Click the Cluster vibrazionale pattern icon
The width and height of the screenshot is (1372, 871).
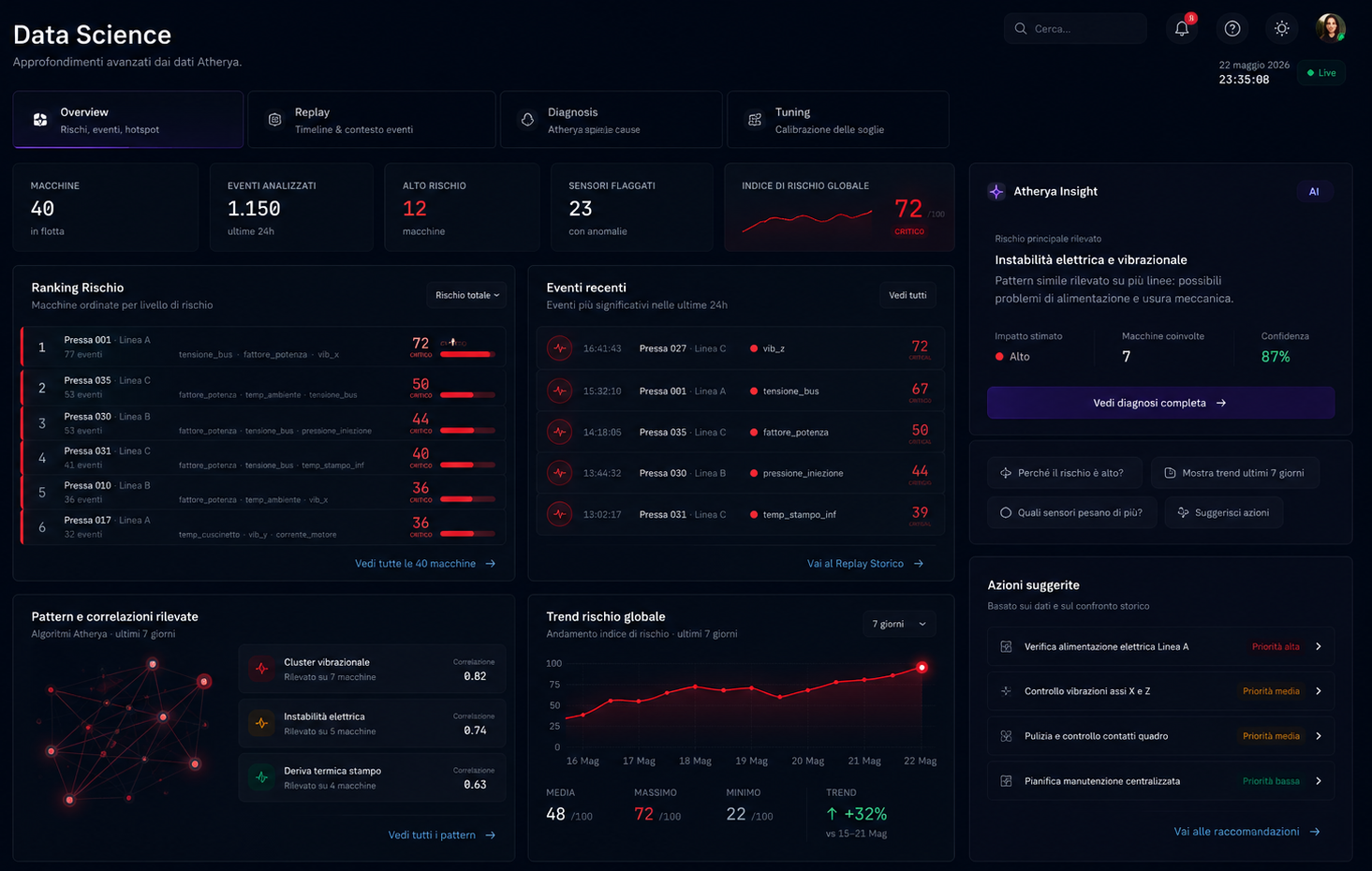click(x=262, y=669)
